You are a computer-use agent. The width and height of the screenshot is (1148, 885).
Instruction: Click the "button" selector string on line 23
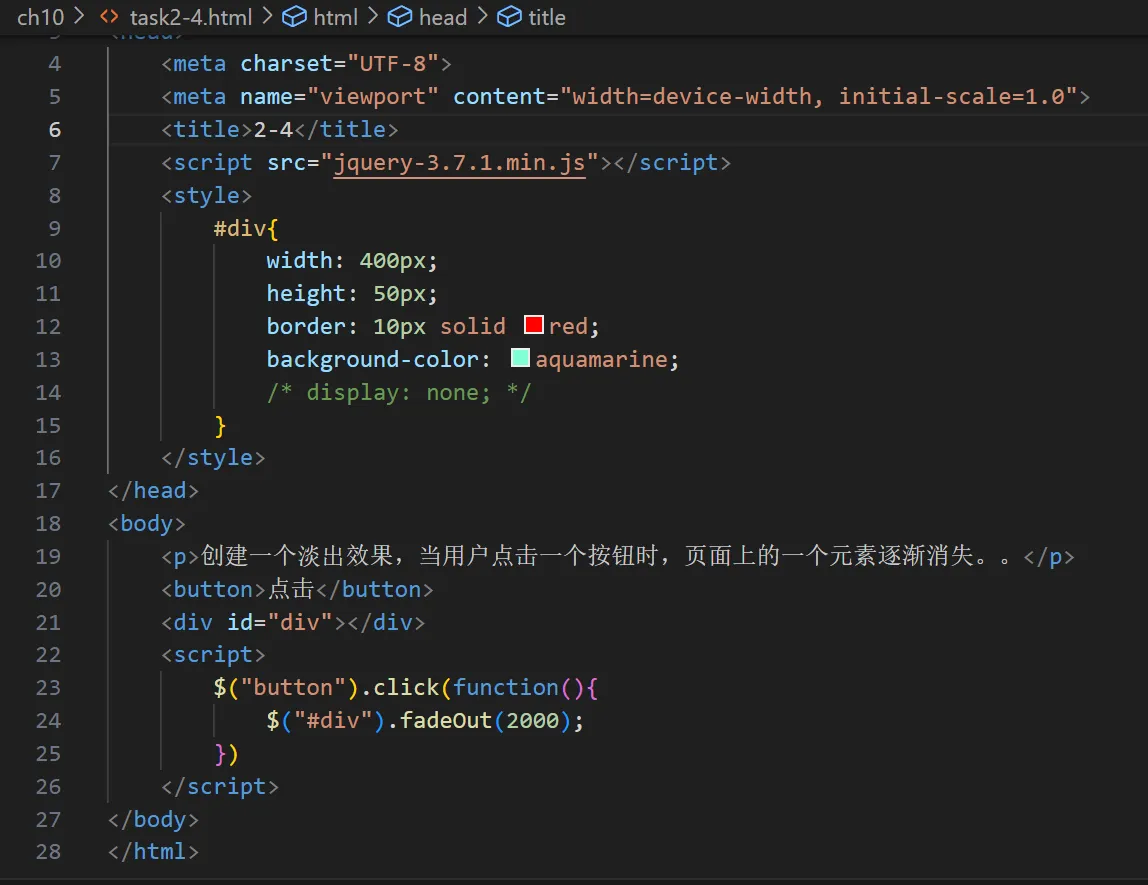click(293, 687)
